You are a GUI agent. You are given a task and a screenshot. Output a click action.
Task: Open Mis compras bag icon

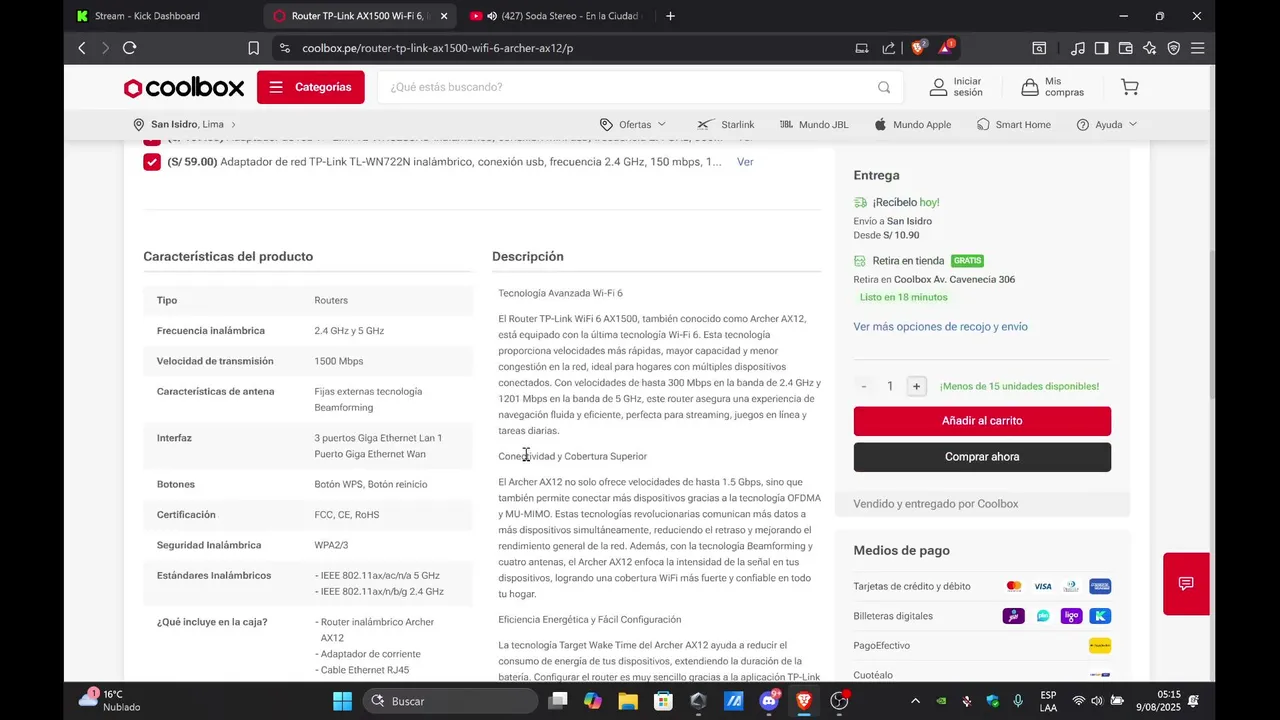1030,87
